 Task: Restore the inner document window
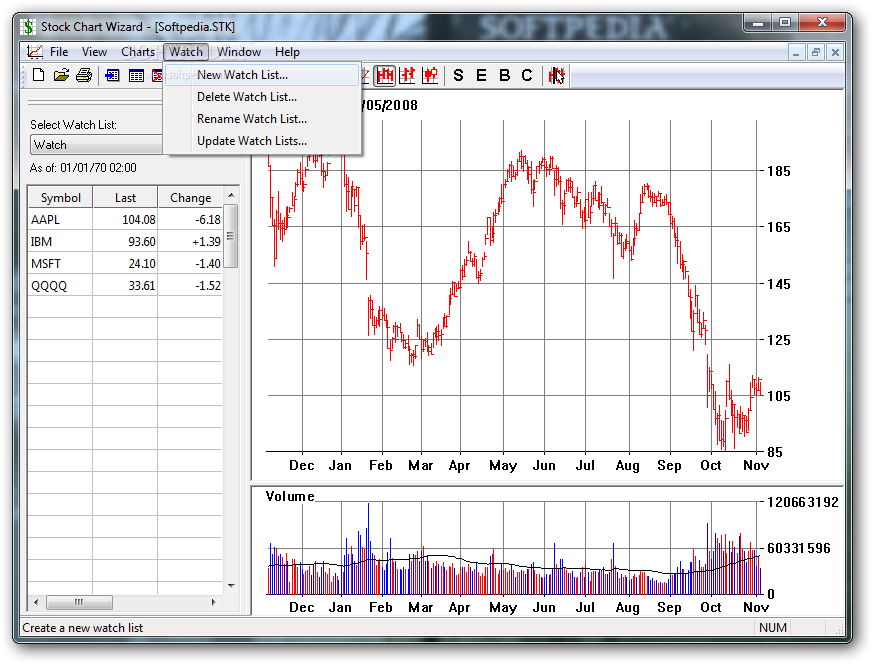click(x=816, y=53)
